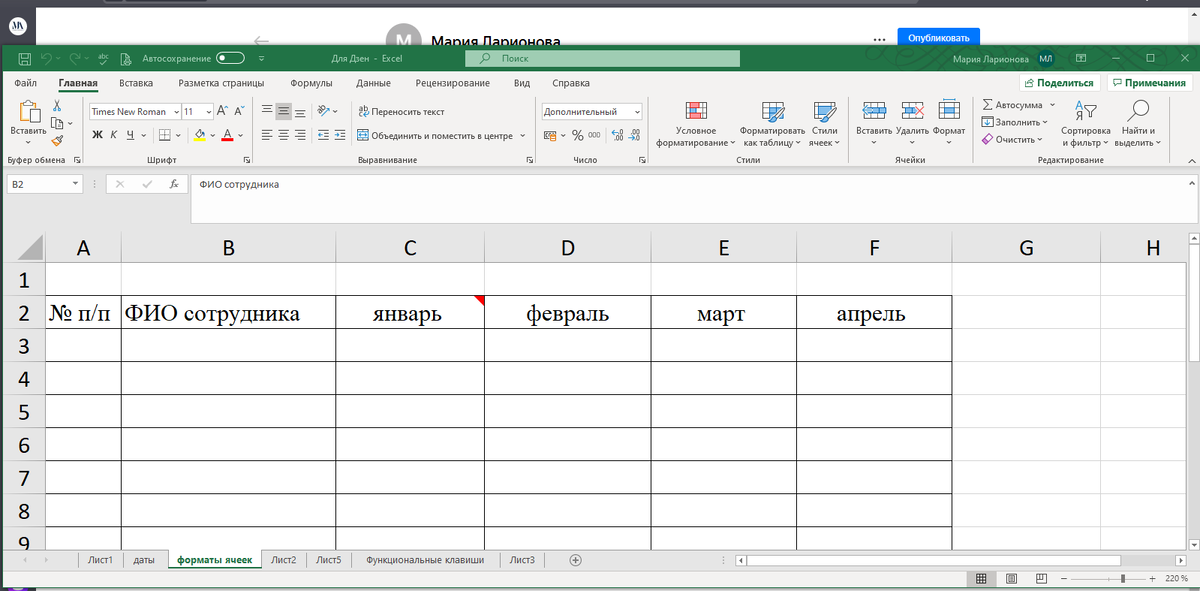Increase the font size
The image size is (1200, 591).
pos(224,111)
